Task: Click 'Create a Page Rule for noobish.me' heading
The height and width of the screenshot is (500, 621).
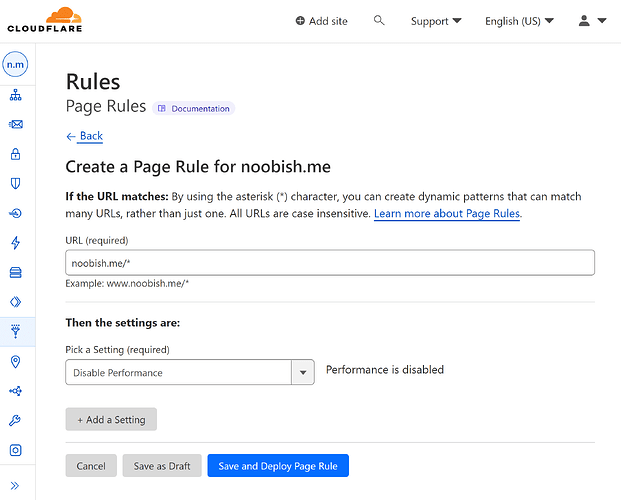Action: [x=198, y=167]
